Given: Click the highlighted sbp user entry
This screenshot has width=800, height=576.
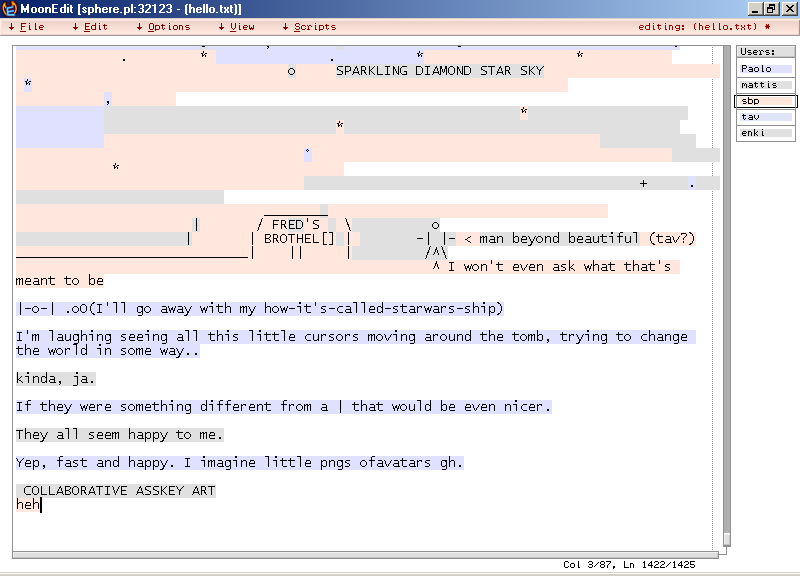Looking at the screenshot, I should 765,101.
